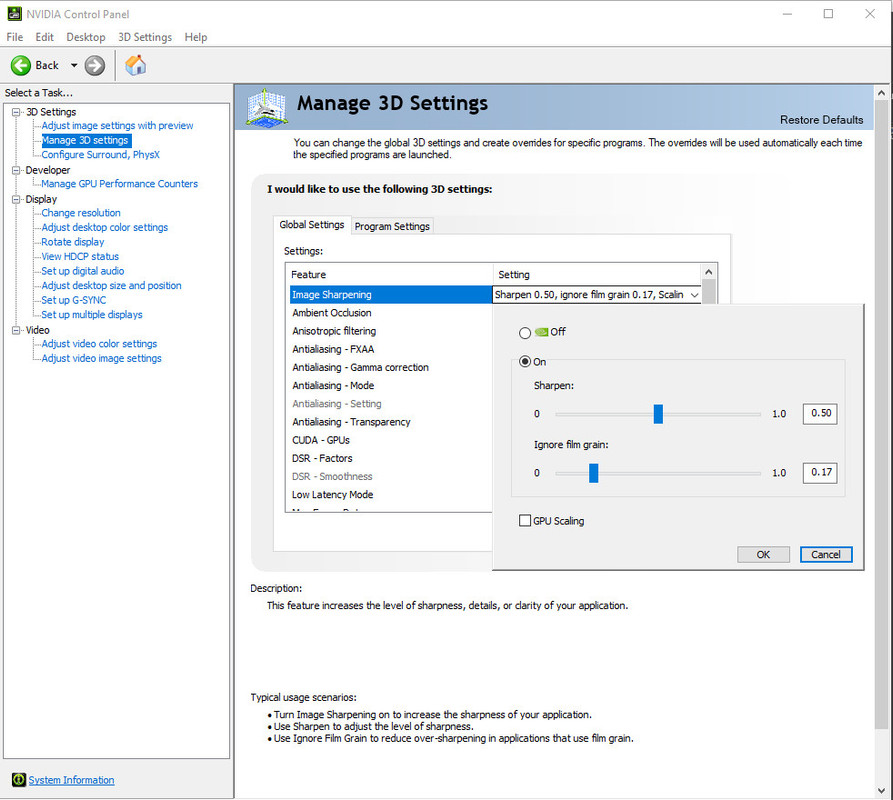893x800 pixels.
Task: Click the NVIDIA Control Panel title icon
Action: (x=14, y=14)
